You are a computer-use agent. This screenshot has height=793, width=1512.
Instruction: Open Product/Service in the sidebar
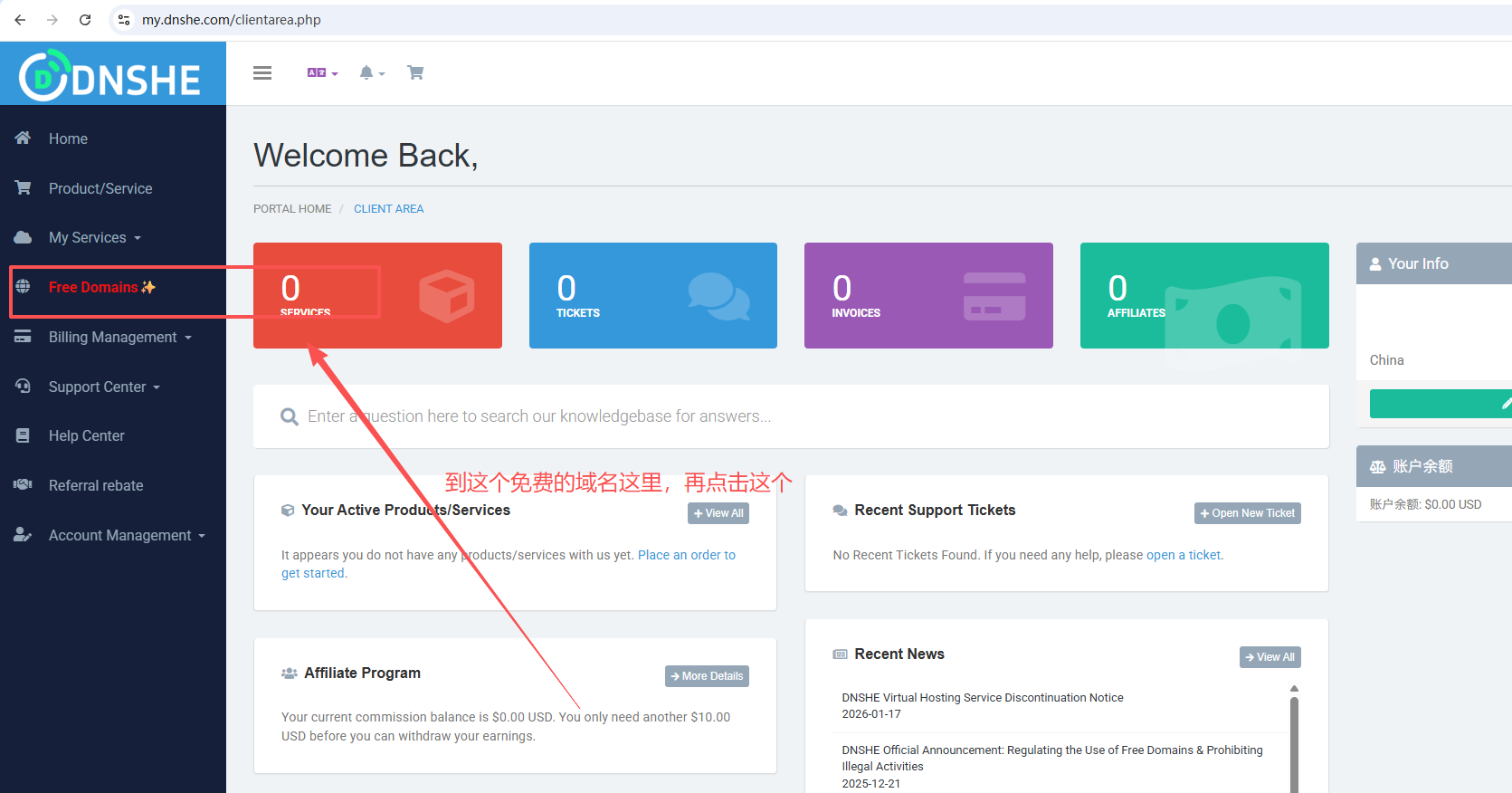[100, 188]
